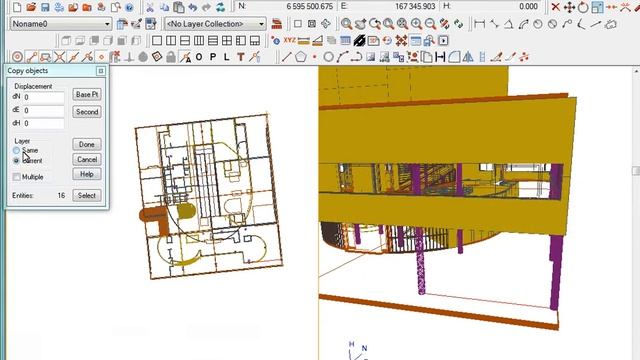Open the No Layer Collection dropdown
Viewport: 640px width, 360px height.
tap(215, 24)
